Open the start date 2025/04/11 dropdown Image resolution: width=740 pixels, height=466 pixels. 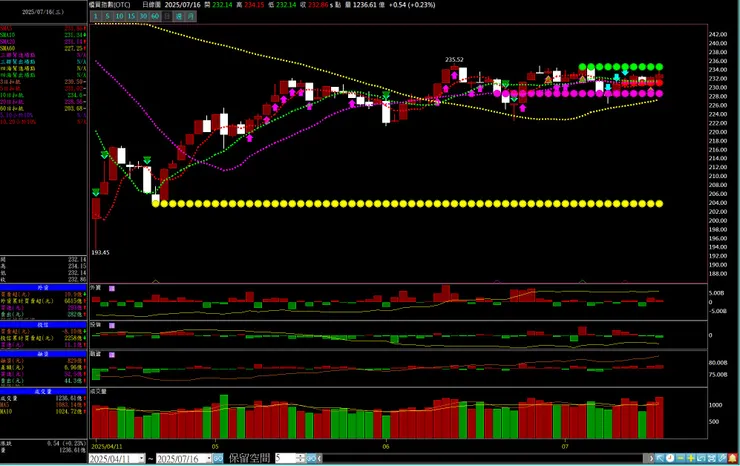pyautogui.click(x=142, y=458)
